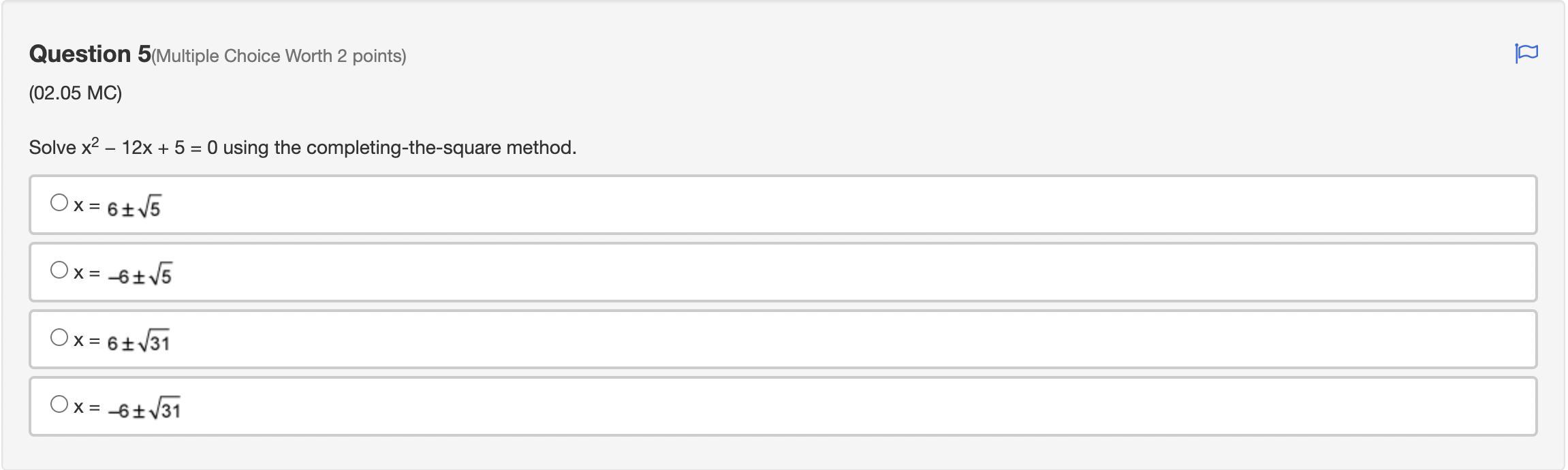Click the Question 5 heading
This screenshot has width=1568, height=470.
(x=90, y=54)
